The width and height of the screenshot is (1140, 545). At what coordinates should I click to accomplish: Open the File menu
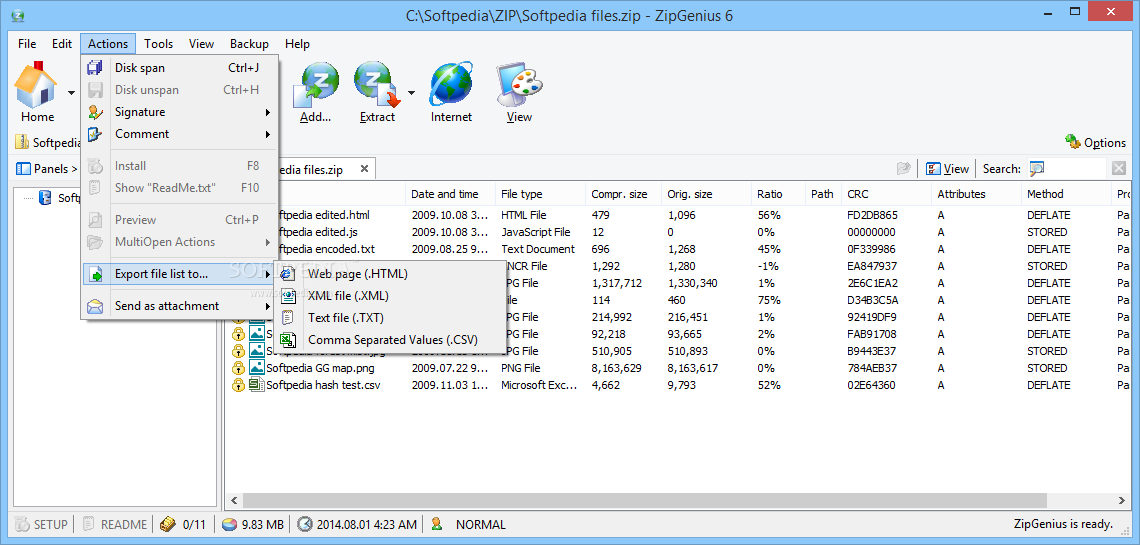click(27, 44)
